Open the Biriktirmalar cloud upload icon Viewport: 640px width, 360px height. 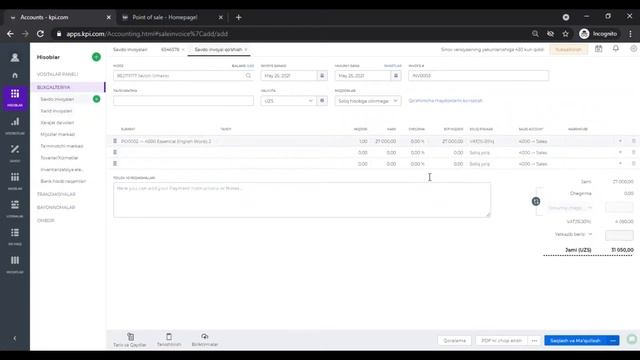pyautogui.click(x=204, y=337)
